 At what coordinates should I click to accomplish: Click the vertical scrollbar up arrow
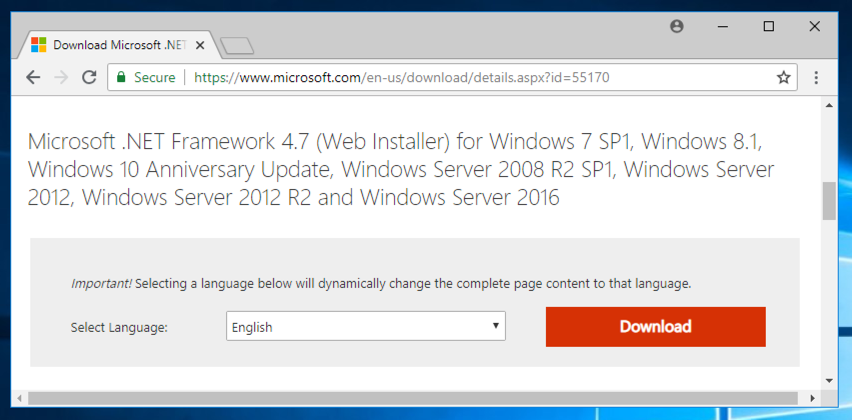pos(829,104)
